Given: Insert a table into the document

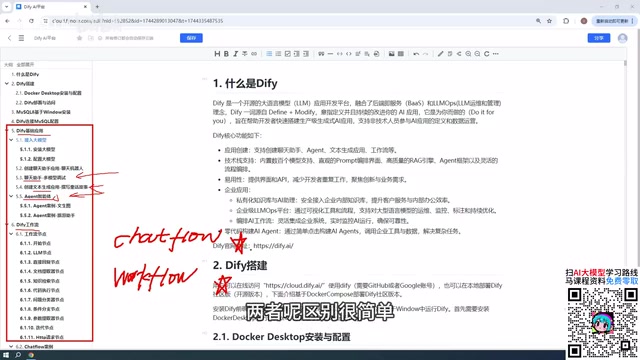Looking at the screenshot, I should point(401,54).
